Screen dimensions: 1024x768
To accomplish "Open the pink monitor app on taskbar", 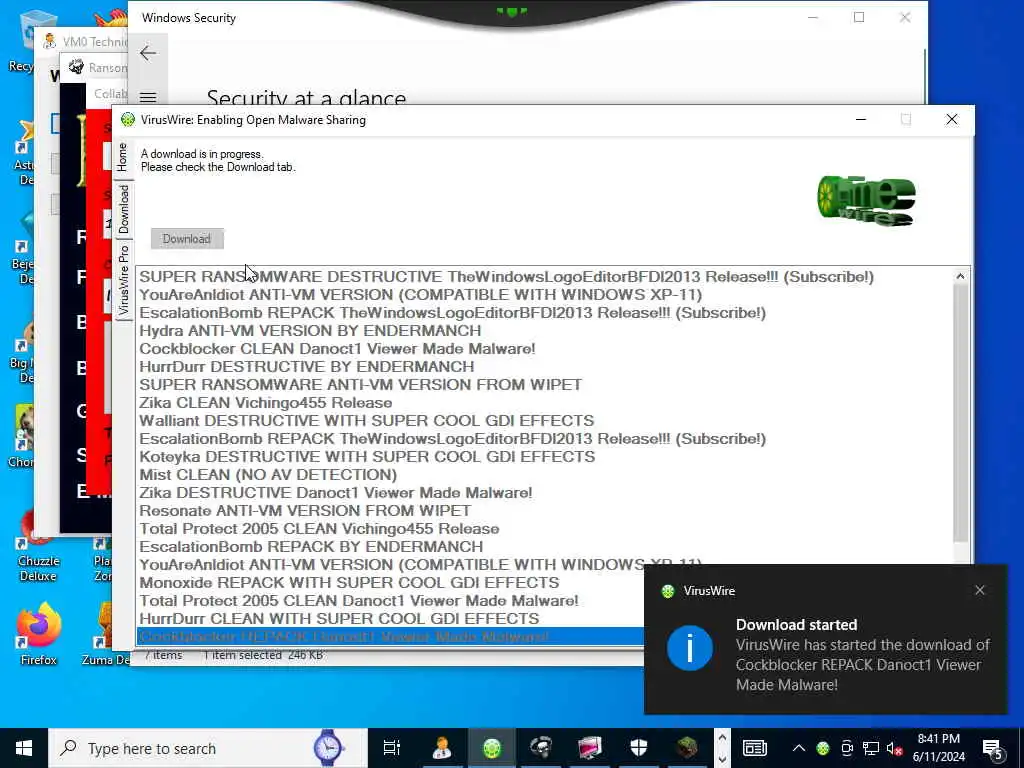I will tap(590, 748).
